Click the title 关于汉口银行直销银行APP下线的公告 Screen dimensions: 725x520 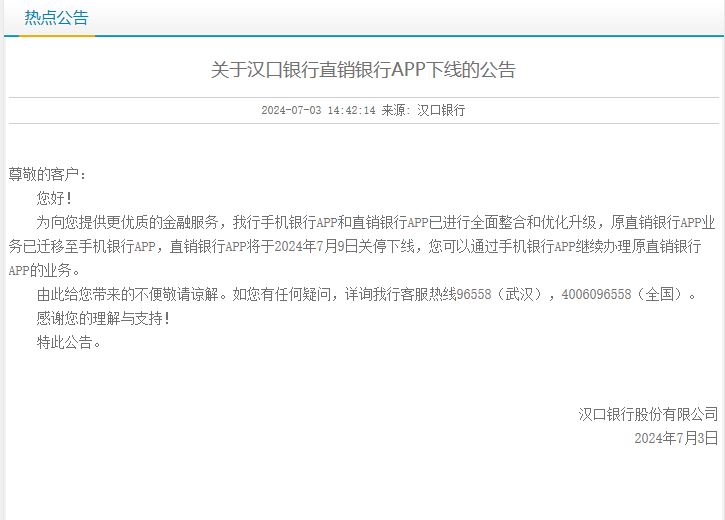coord(363,70)
